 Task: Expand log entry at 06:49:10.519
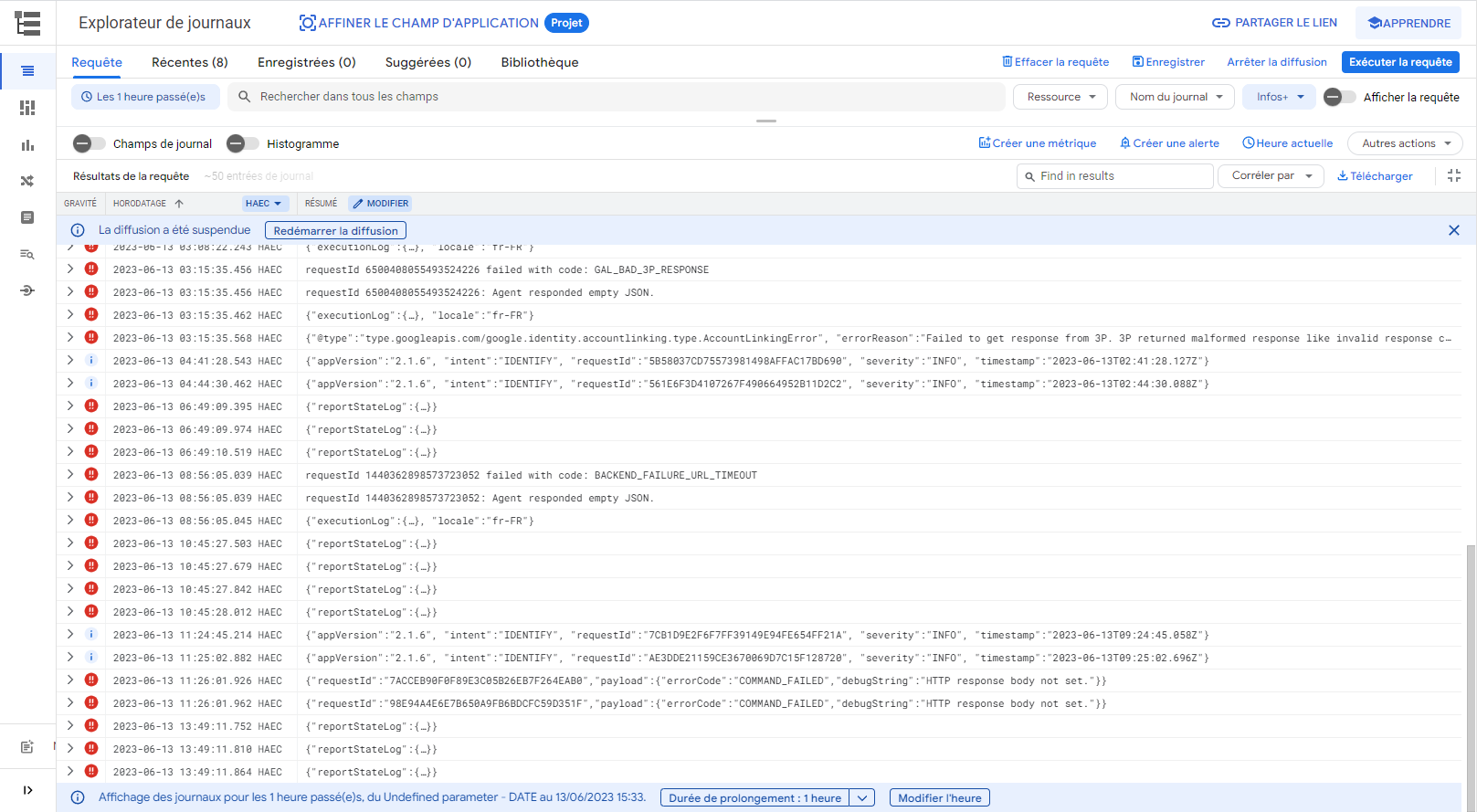(x=70, y=451)
